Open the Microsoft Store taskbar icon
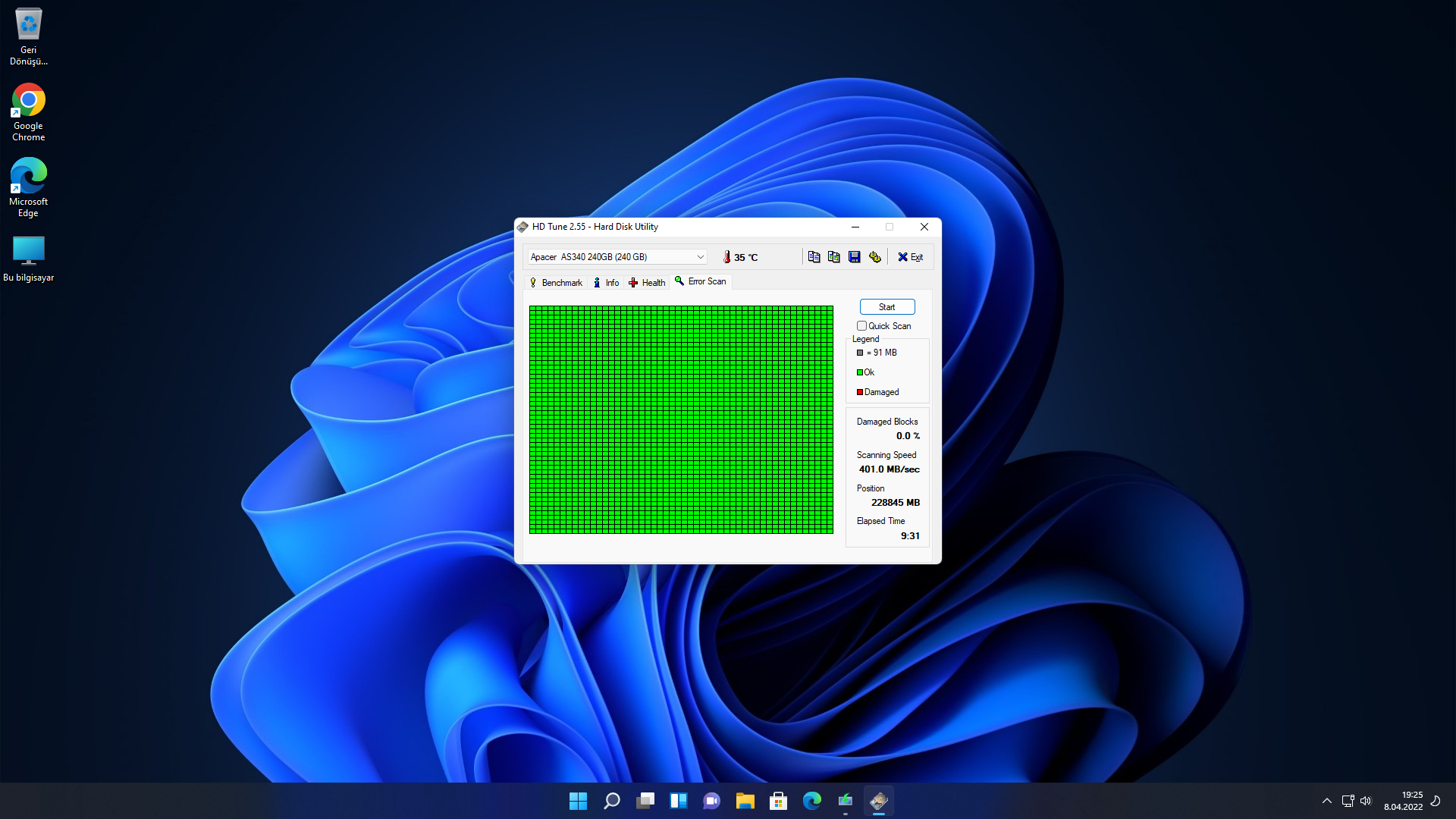Screen dimensions: 1456x819 coord(778,801)
